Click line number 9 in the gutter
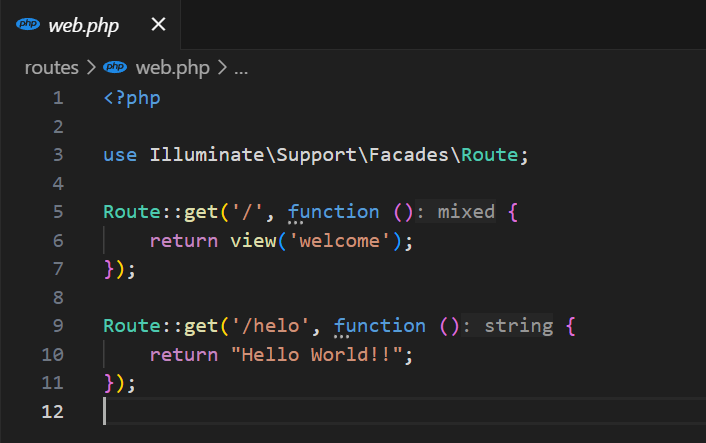The height and width of the screenshot is (443, 706). click(57, 326)
